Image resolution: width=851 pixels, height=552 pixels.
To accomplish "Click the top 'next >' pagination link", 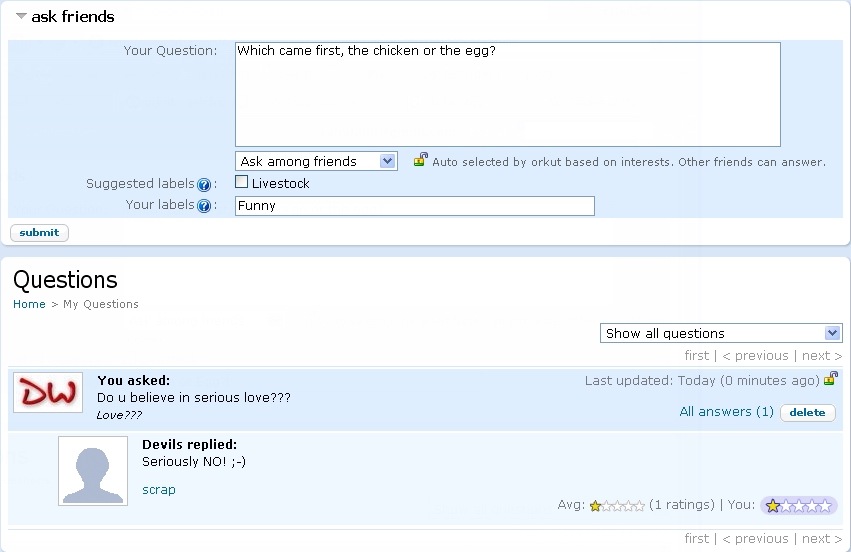I will pos(822,356).
